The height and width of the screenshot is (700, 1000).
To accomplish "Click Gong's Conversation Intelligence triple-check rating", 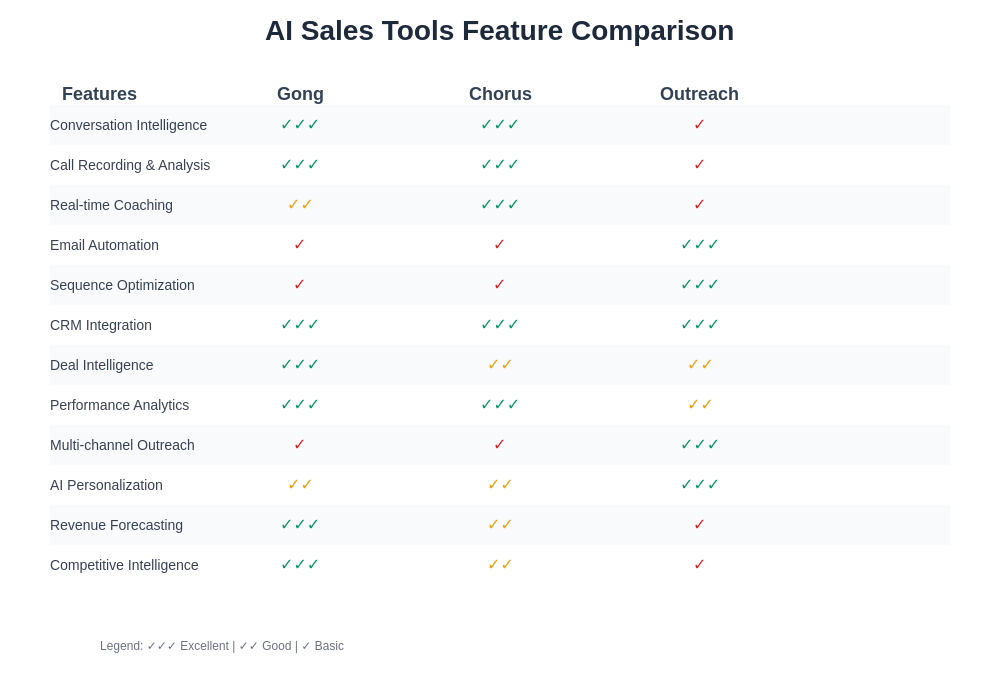I will click(300, 125).
